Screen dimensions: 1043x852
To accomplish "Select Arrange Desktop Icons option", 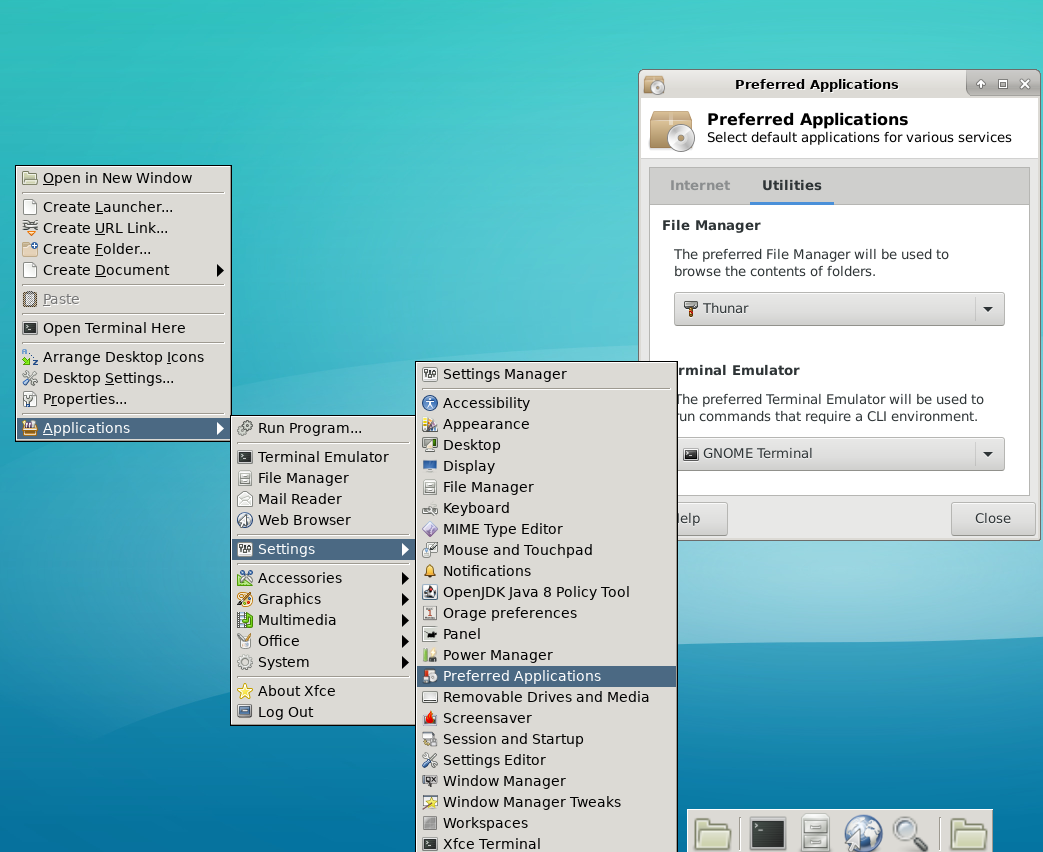I will 123,357.
